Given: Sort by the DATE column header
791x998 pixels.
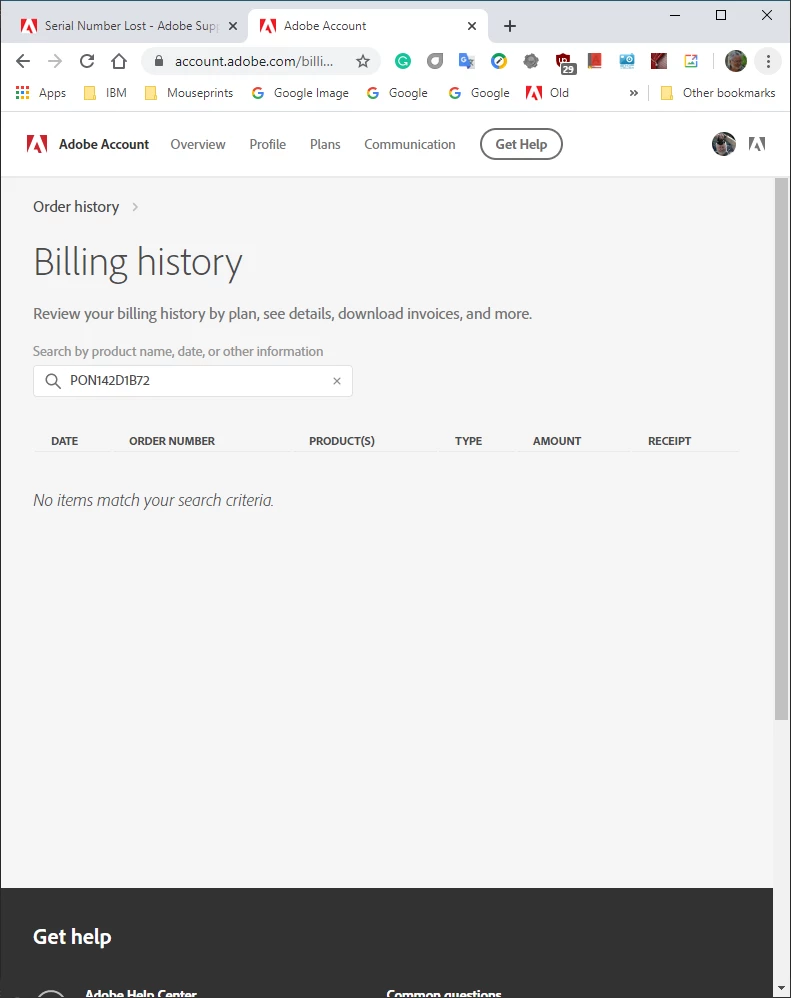Looking at the screenshot, I should [x=65, y=441].
